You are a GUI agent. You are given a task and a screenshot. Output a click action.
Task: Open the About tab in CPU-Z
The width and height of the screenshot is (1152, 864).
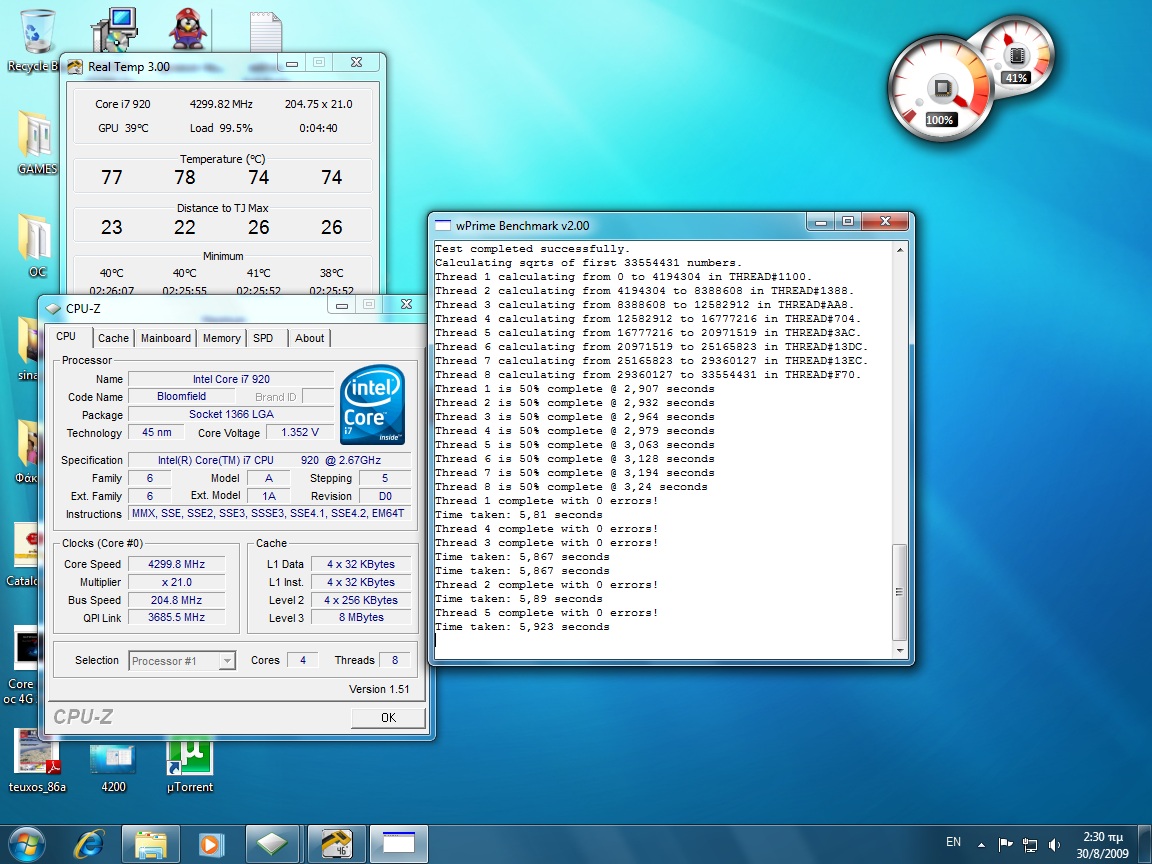309,338
